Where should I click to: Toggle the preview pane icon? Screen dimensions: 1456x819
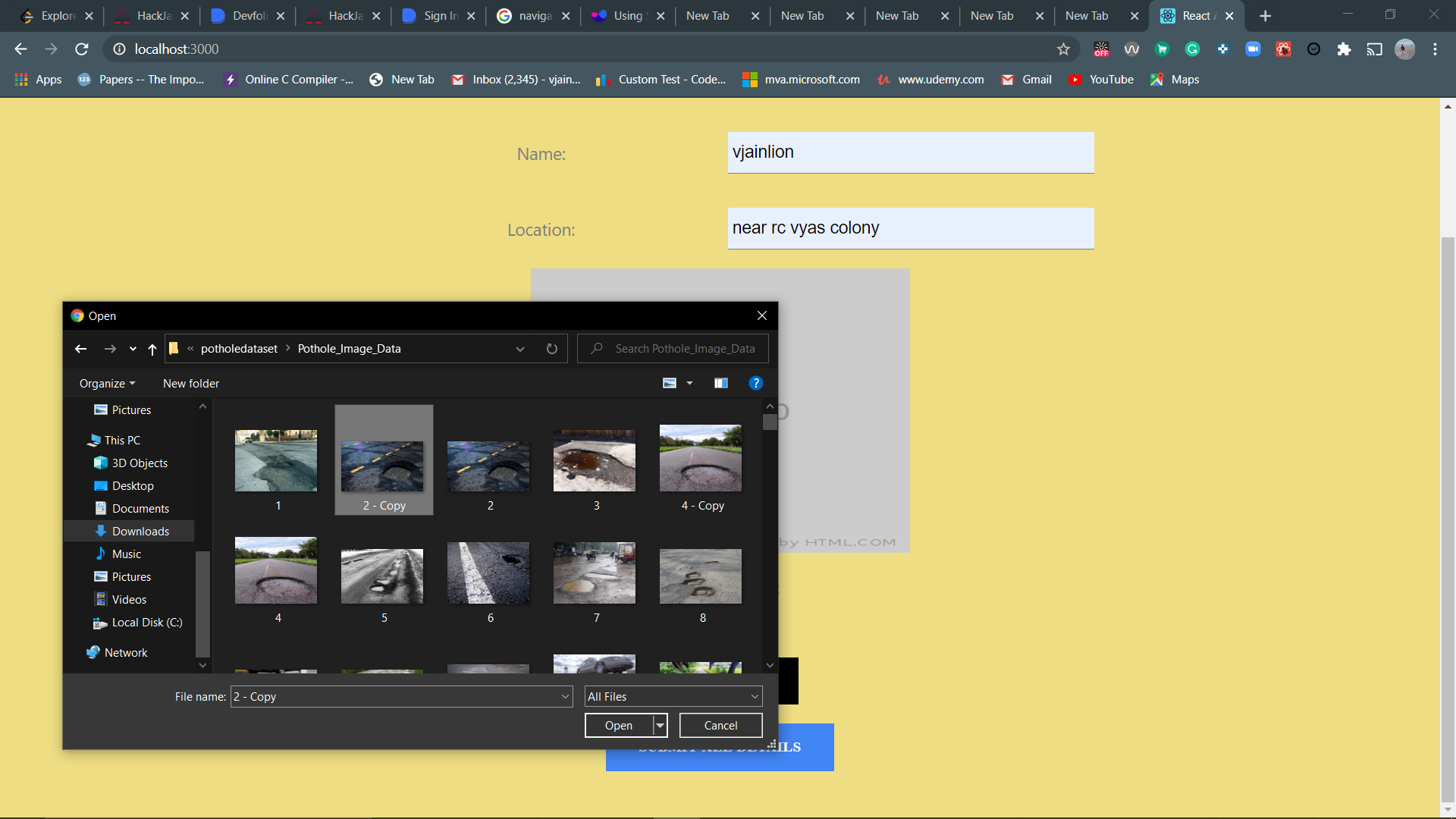point(720,383)
